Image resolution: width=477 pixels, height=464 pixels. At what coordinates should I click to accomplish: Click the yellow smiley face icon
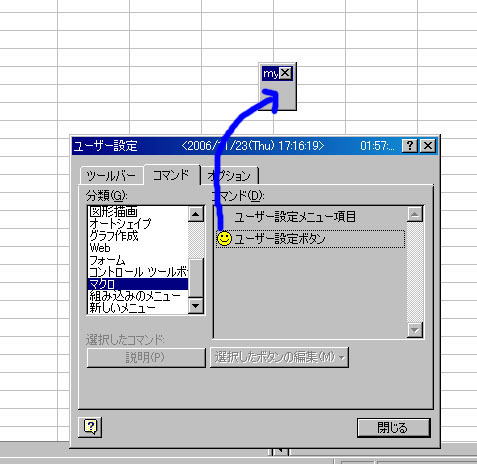(x=224, y=239)
